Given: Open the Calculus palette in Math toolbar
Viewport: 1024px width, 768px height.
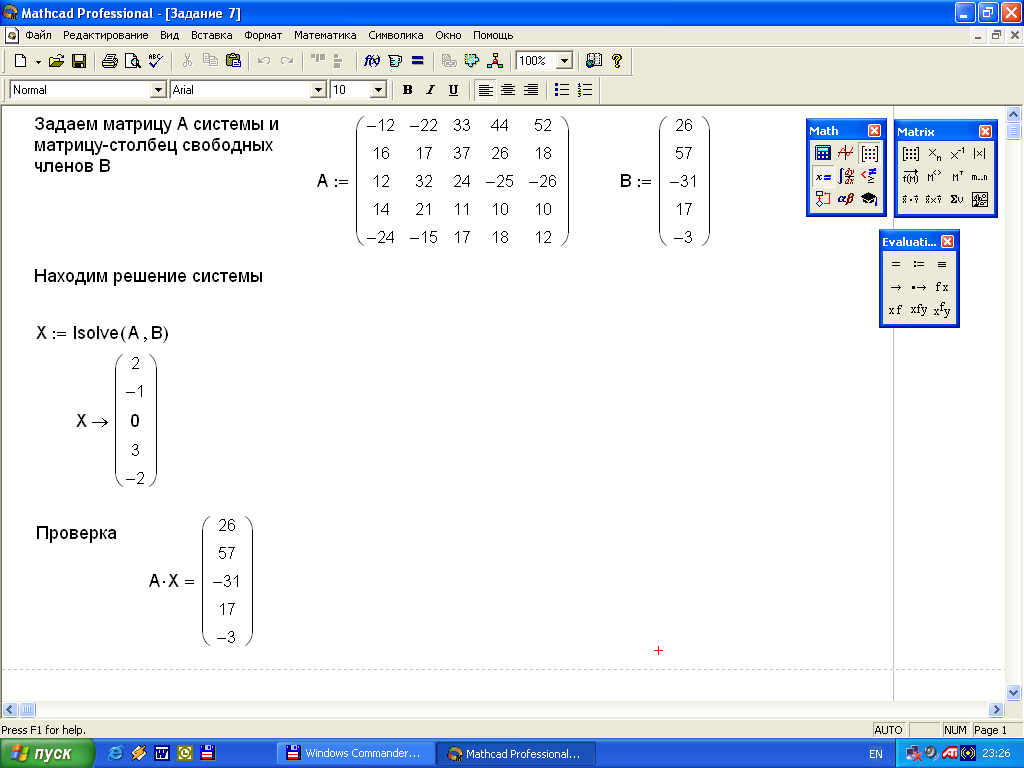Looking at the screenshot, I should tap(846, 176).
